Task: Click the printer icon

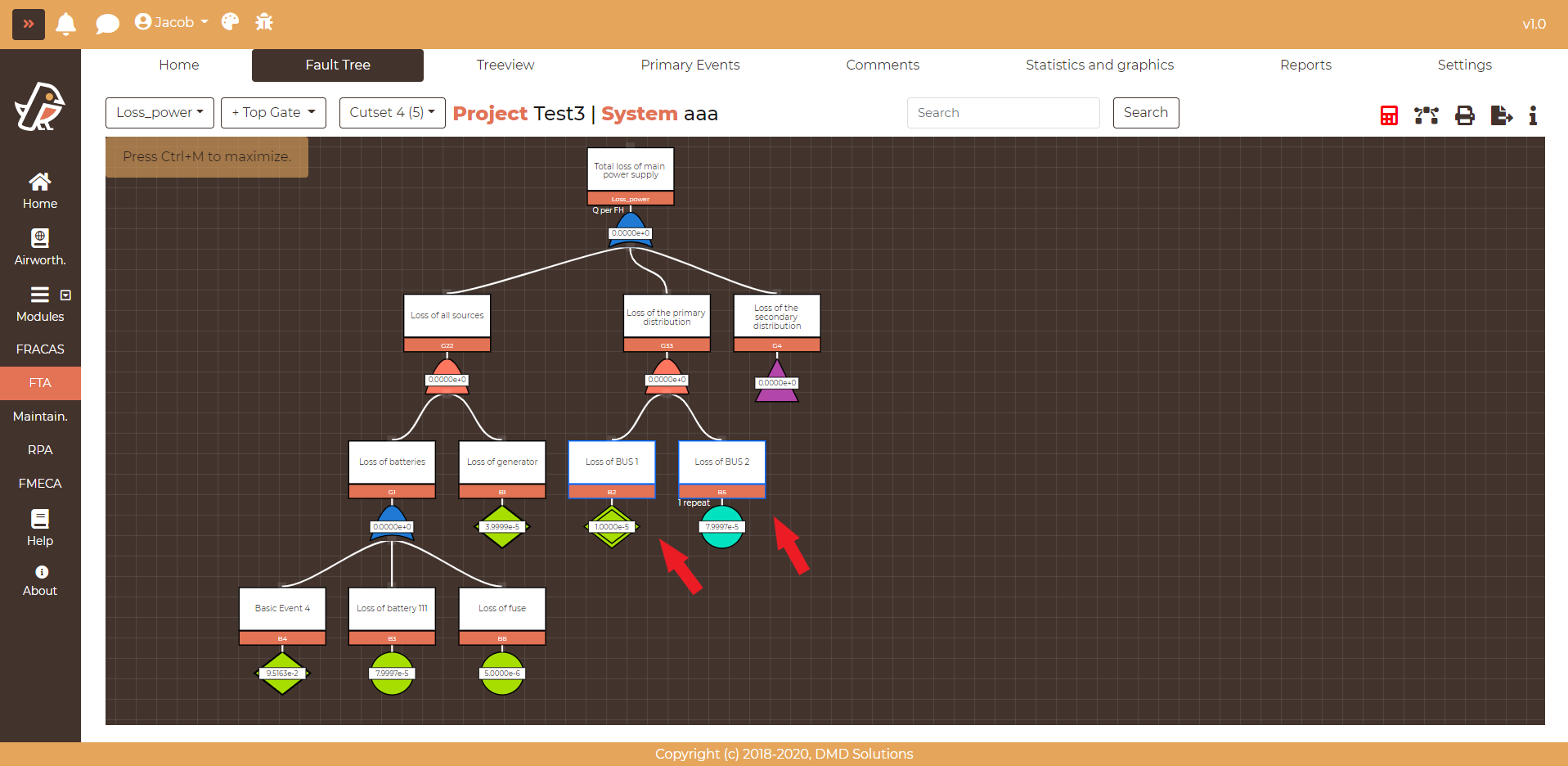Action: point(1464,115)
